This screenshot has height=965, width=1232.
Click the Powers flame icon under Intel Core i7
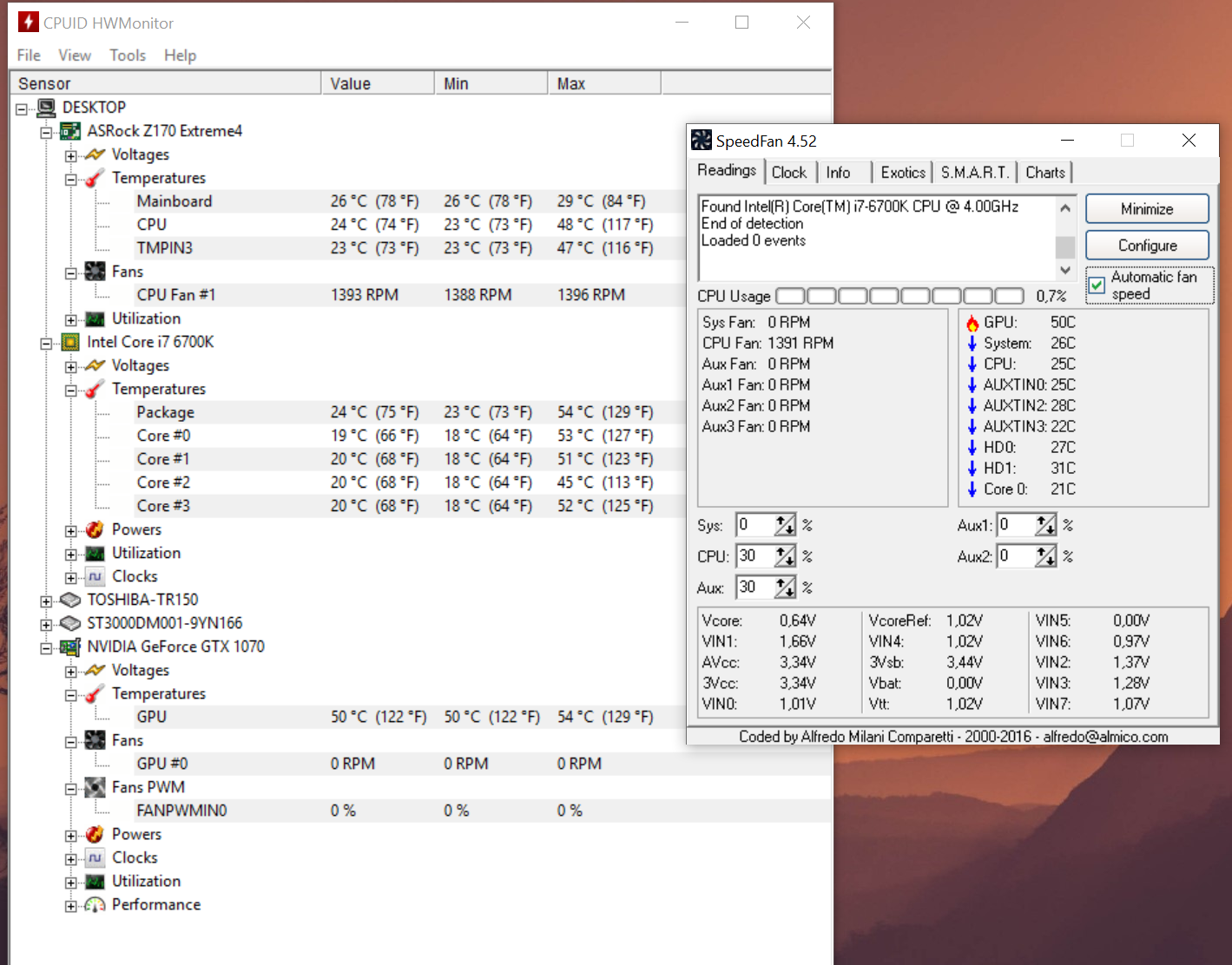pos(95,529)
